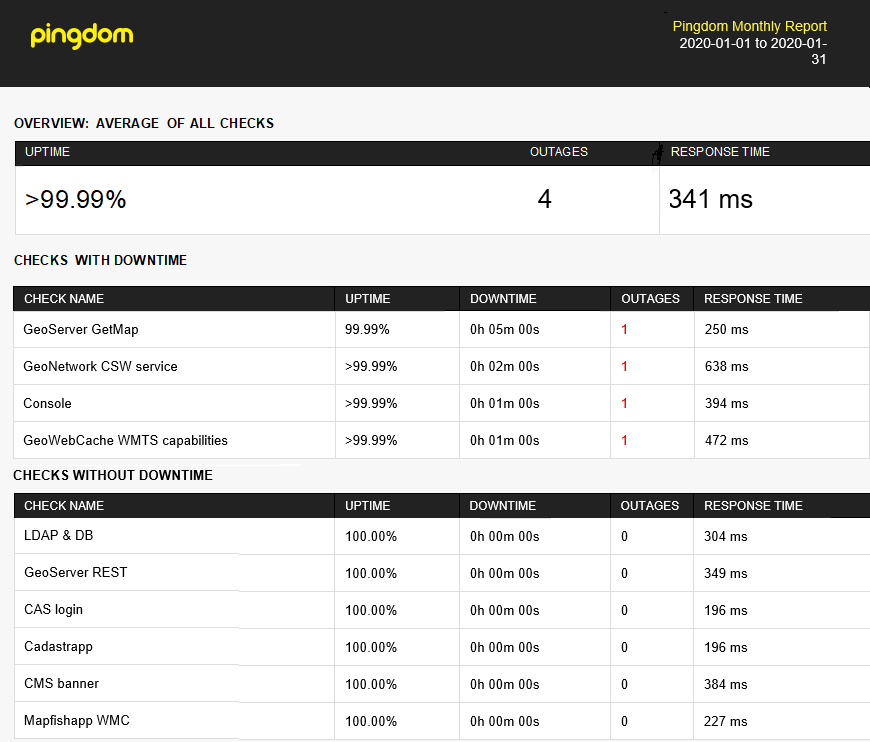The height and width of the screenshot is (742, 870).
Task: Click Mapfishapp WMC response time 227 ms
Action: [726, 721]
